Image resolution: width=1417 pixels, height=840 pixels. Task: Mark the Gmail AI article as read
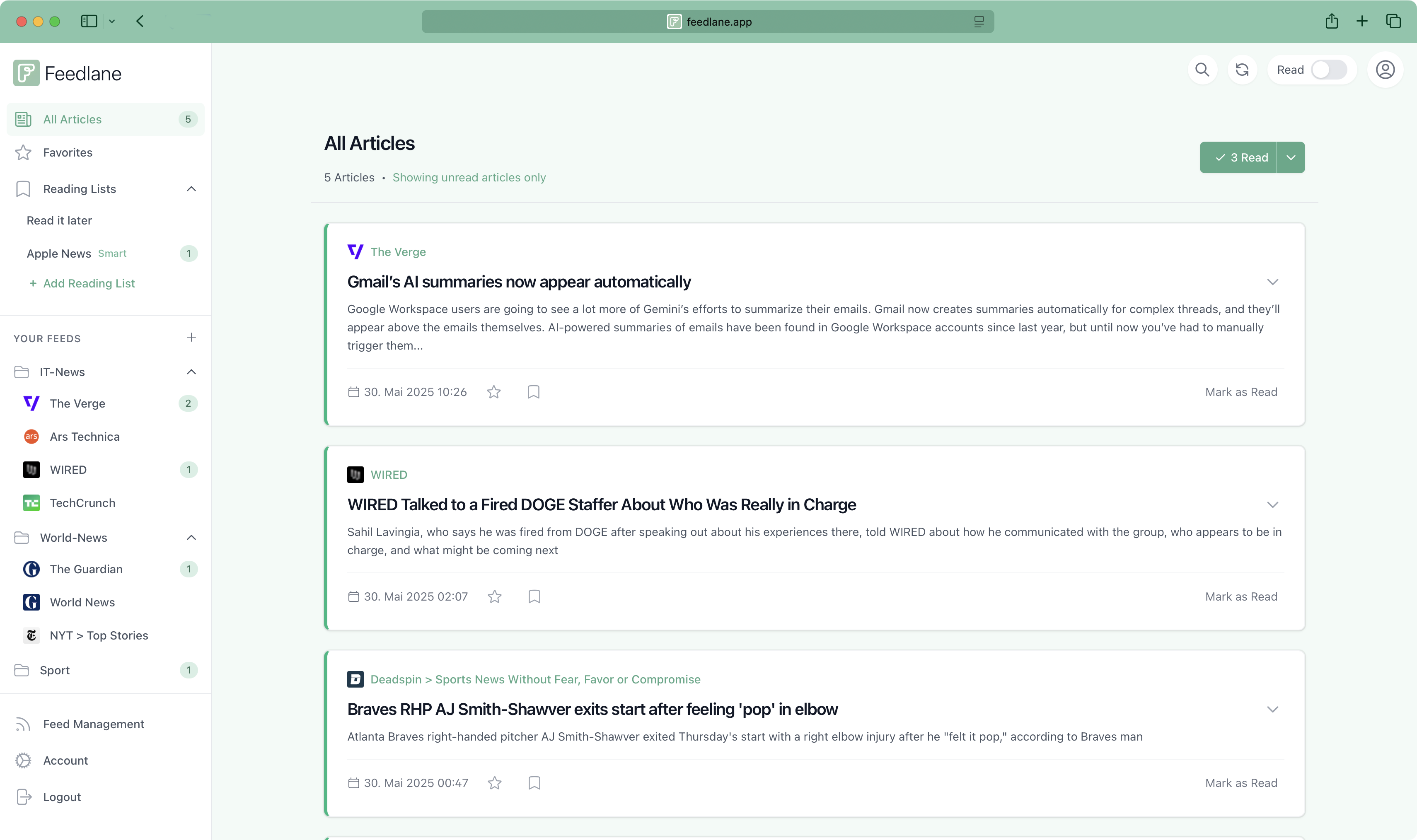coord(1241,392)
